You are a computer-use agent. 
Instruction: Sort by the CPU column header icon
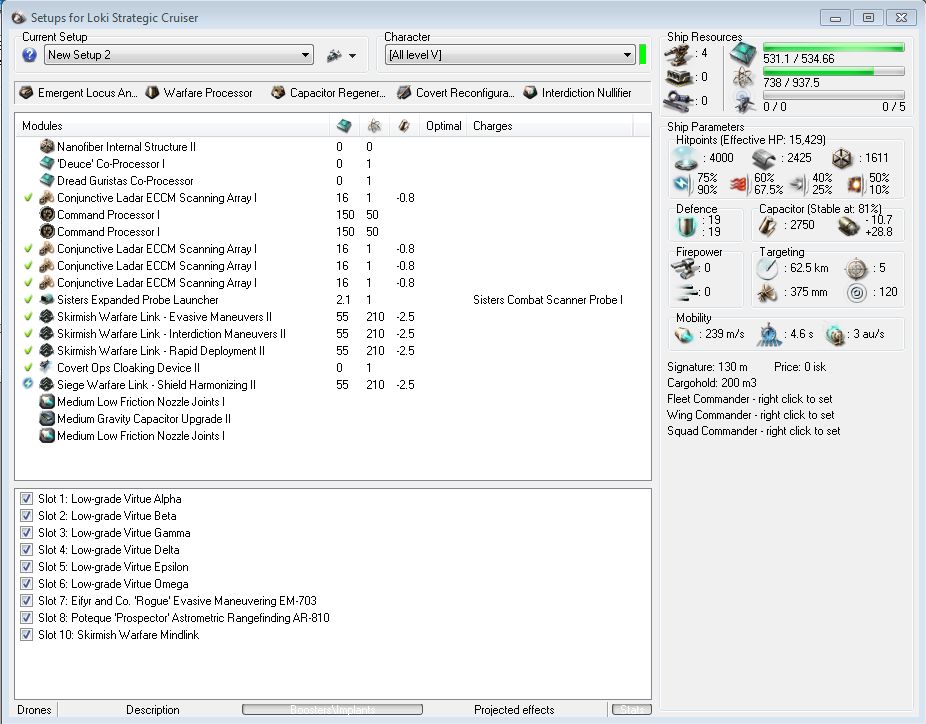pos(344,126)
